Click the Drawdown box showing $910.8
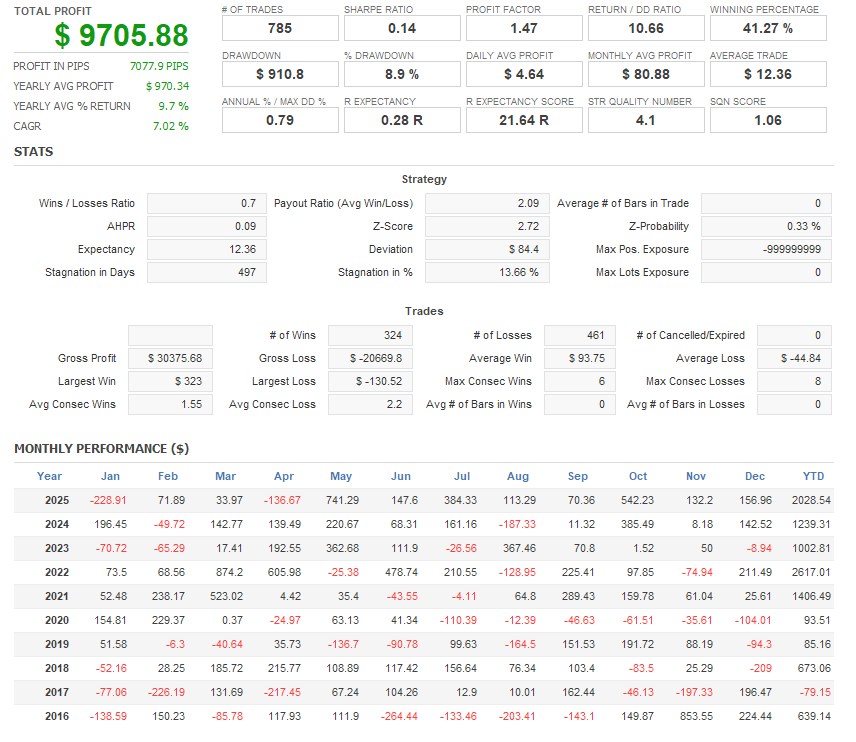 pos(280,74)
